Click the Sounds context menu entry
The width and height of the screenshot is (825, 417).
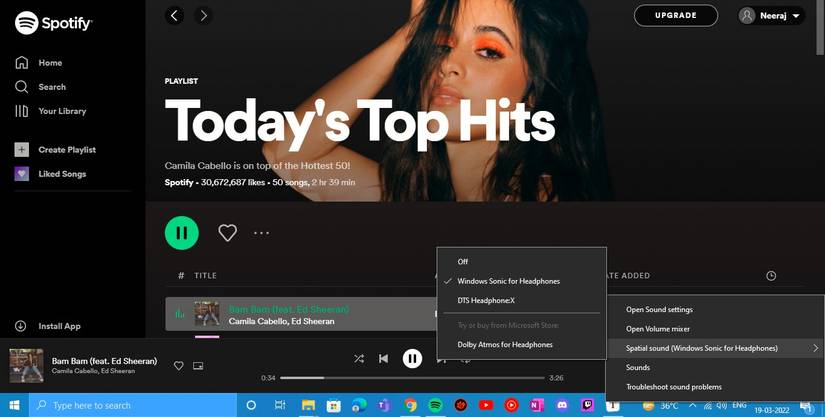pyautogui.click(x=716, y=367)
